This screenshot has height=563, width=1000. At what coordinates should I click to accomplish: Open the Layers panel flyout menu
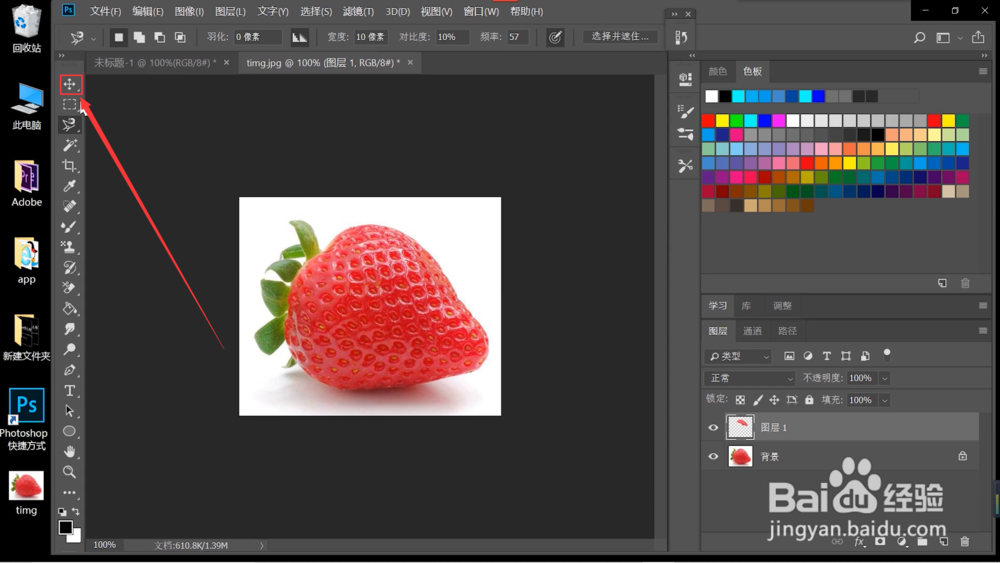point(983,330)
